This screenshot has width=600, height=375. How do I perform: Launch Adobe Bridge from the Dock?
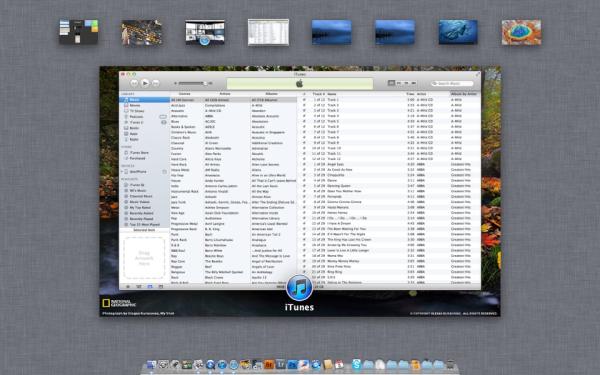coord(269,364)
